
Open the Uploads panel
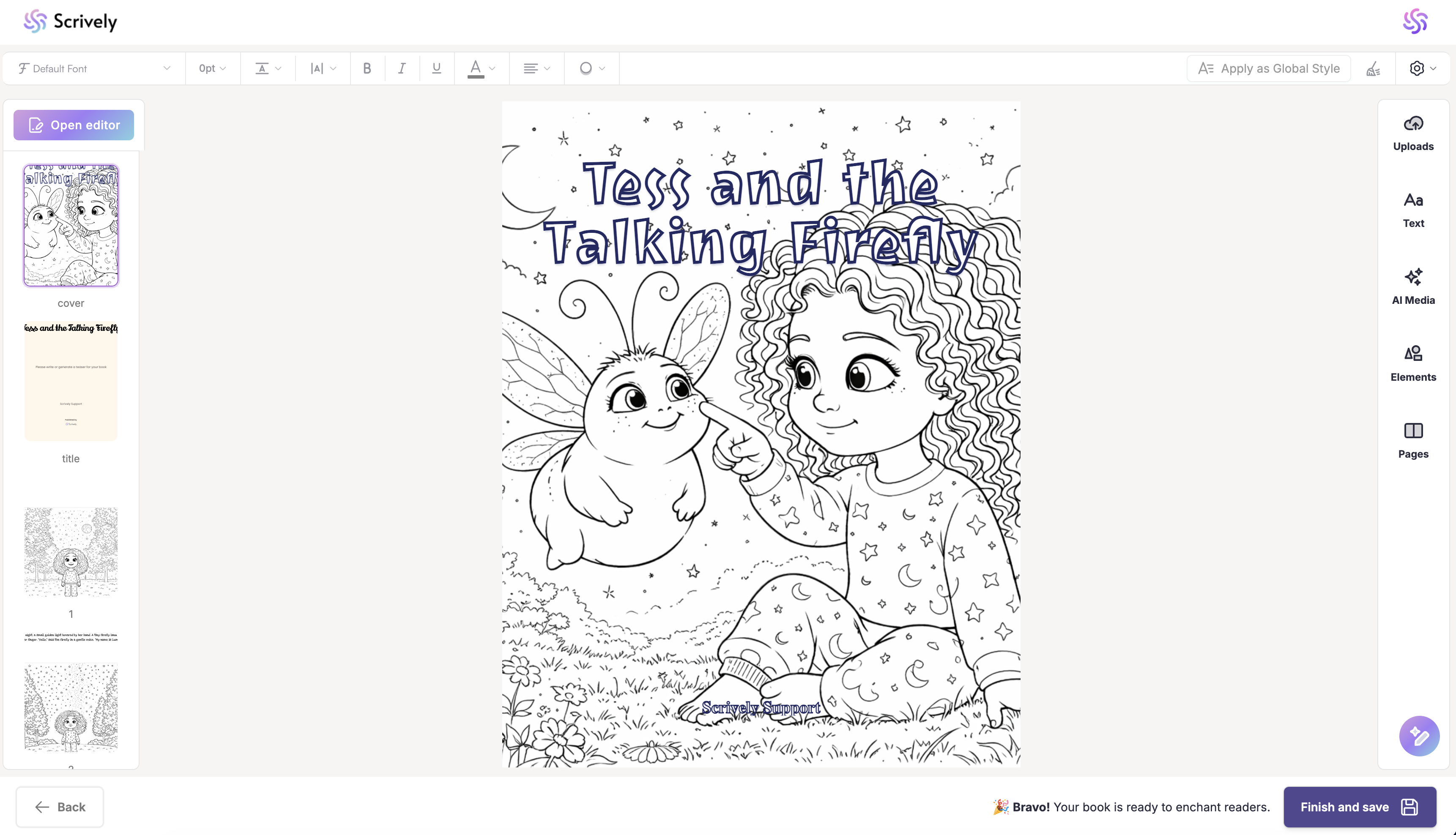[x=1413, y=133]
